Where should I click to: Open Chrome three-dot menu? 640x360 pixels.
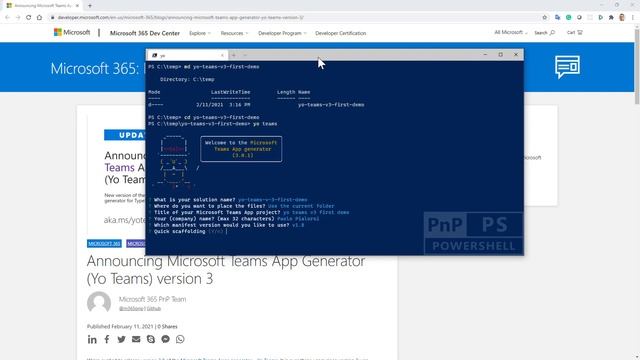(633, 18)
